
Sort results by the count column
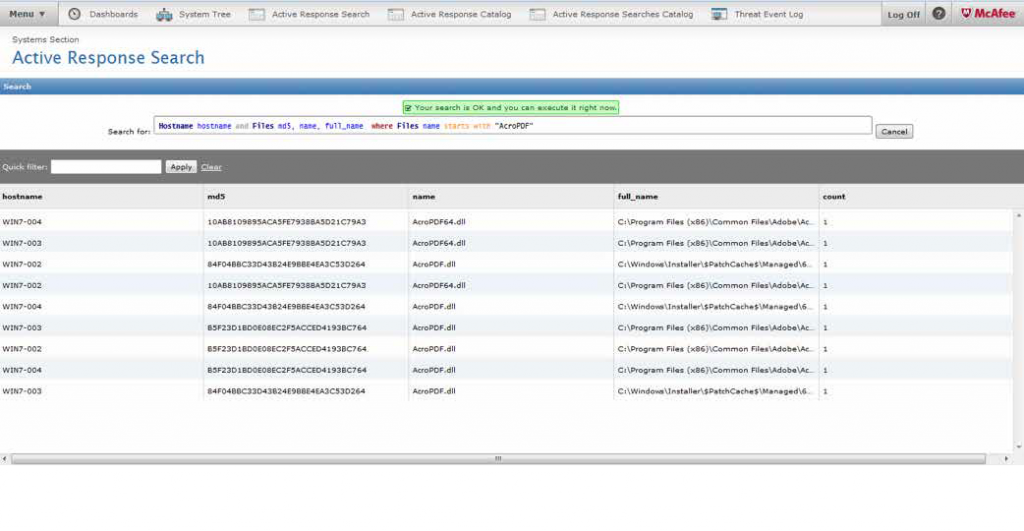[x=833, y=197]
